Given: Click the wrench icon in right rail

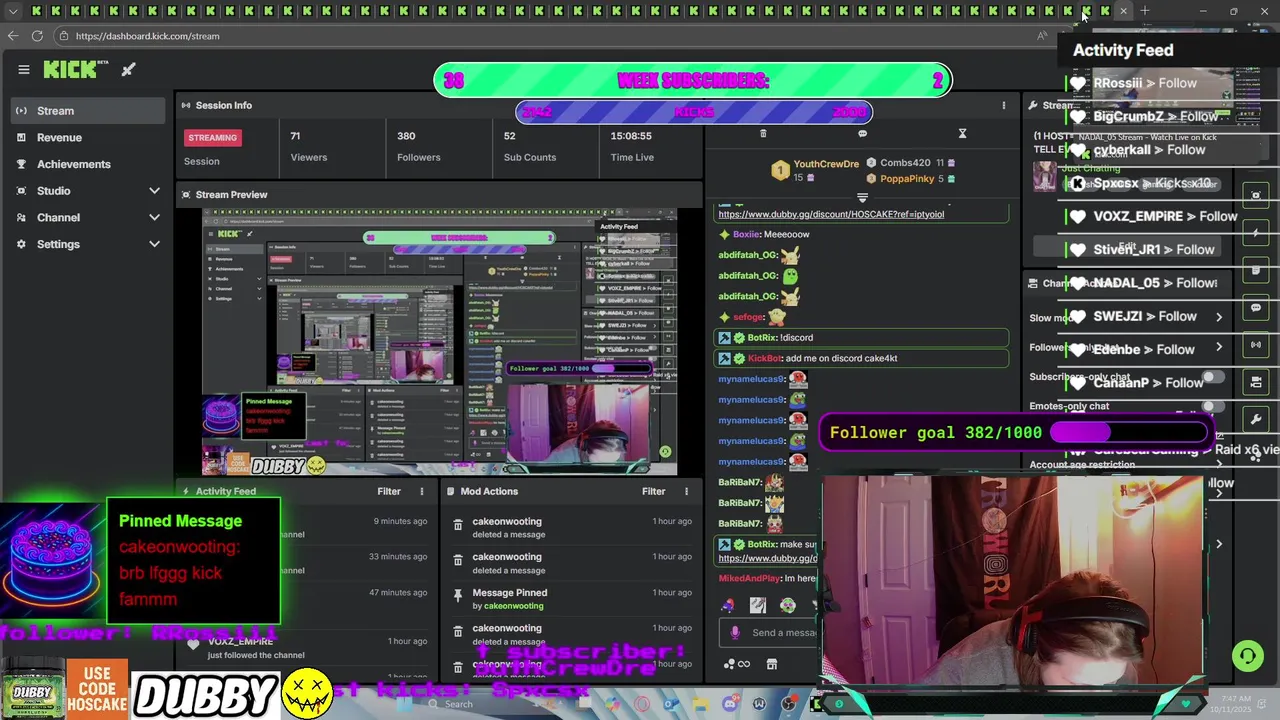Looking at the screenshot, I should (1257, 419).
